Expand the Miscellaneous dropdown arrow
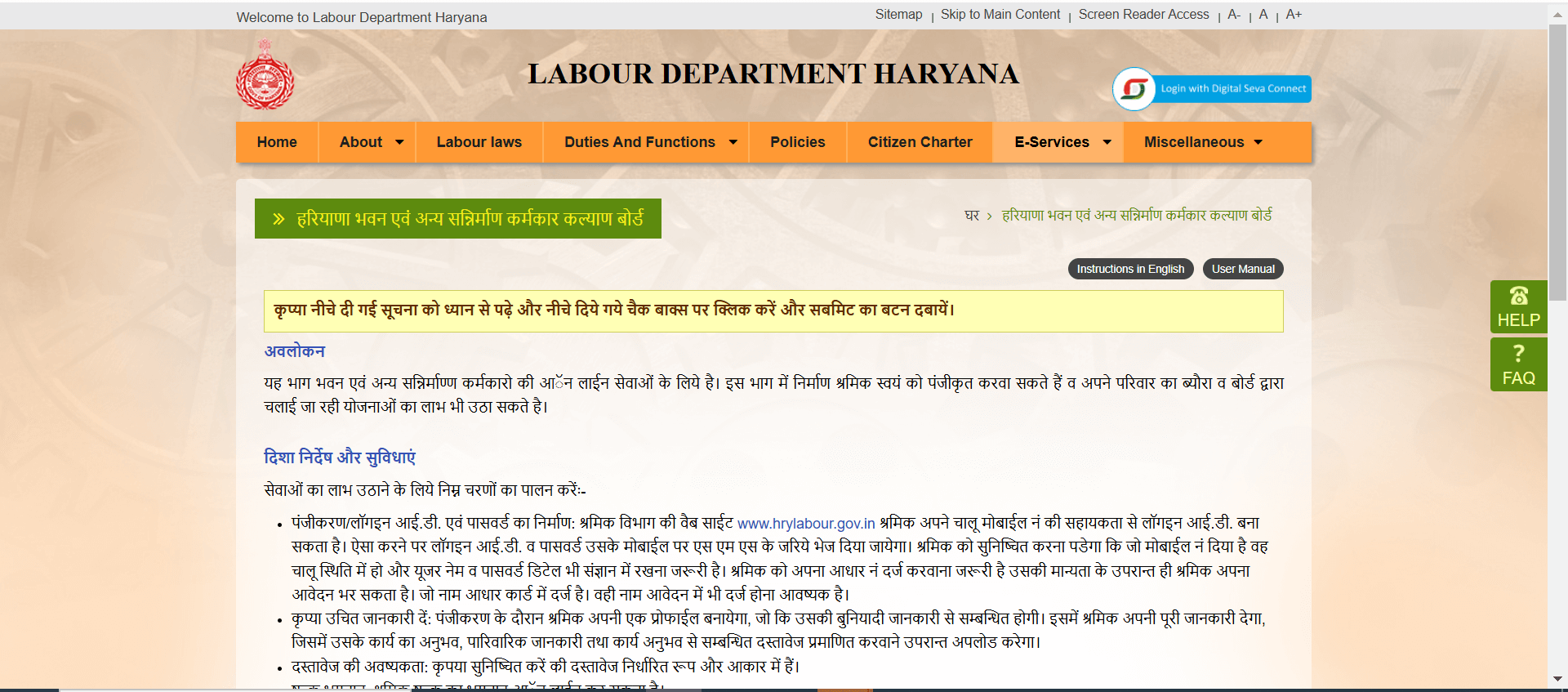This screenshot has height=692, width=1568. coord(1258,142)
